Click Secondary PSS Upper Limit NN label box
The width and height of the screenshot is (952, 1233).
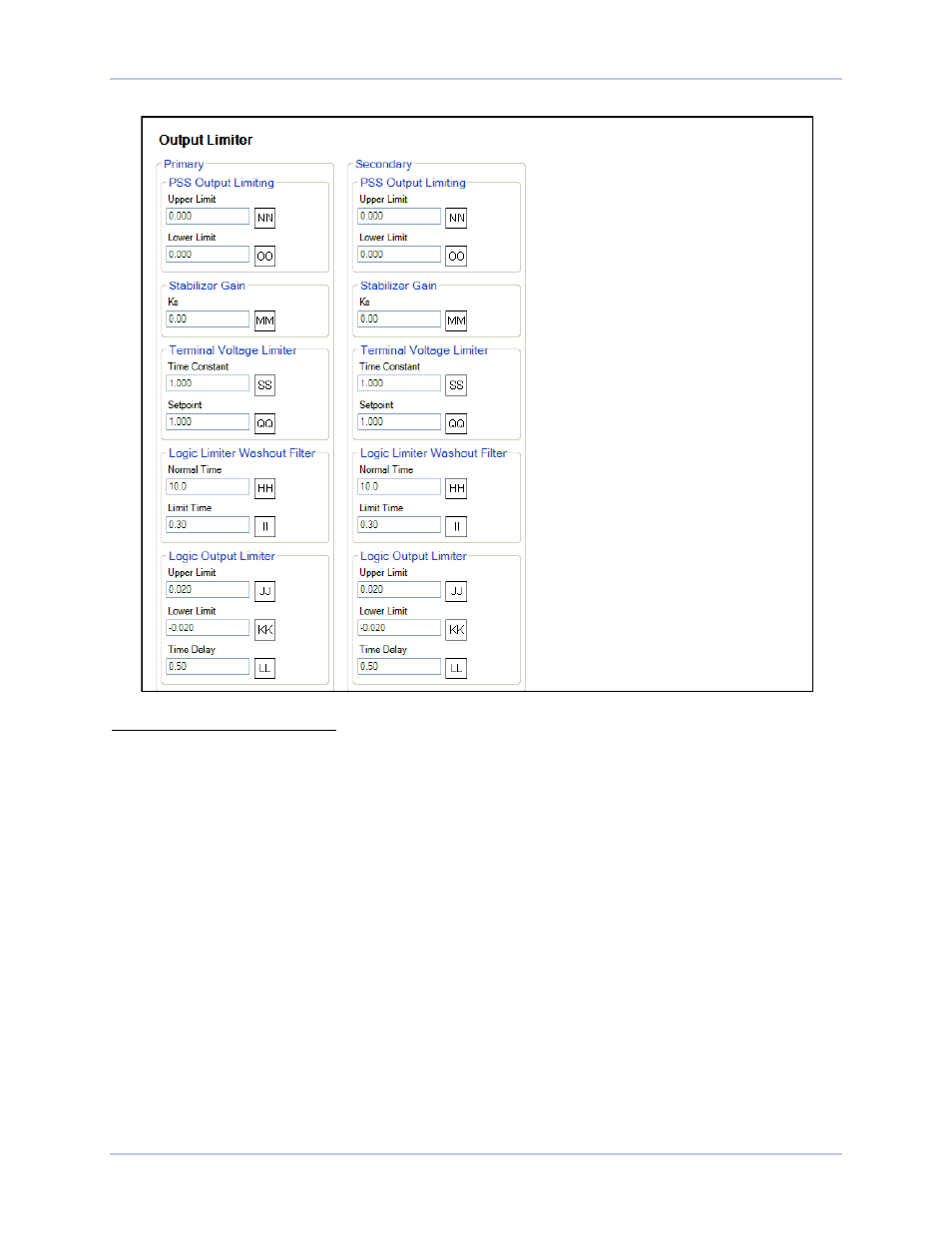[x=456, y=218]
